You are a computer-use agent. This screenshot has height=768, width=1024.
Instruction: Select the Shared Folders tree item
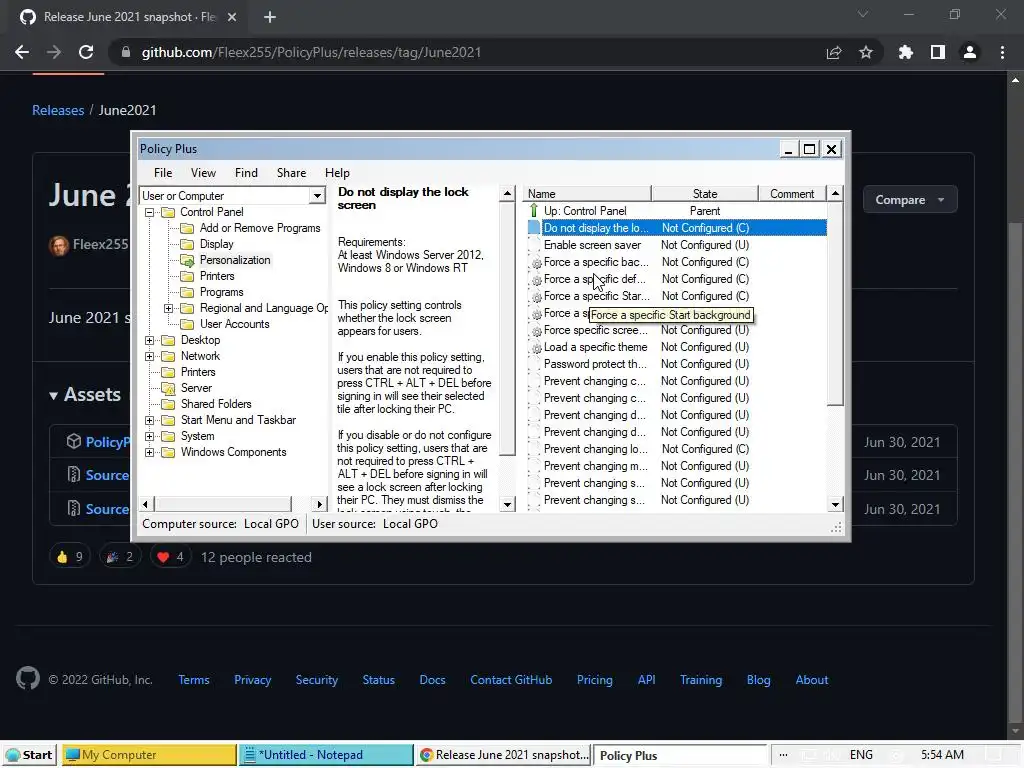click(x=216, y=404)
